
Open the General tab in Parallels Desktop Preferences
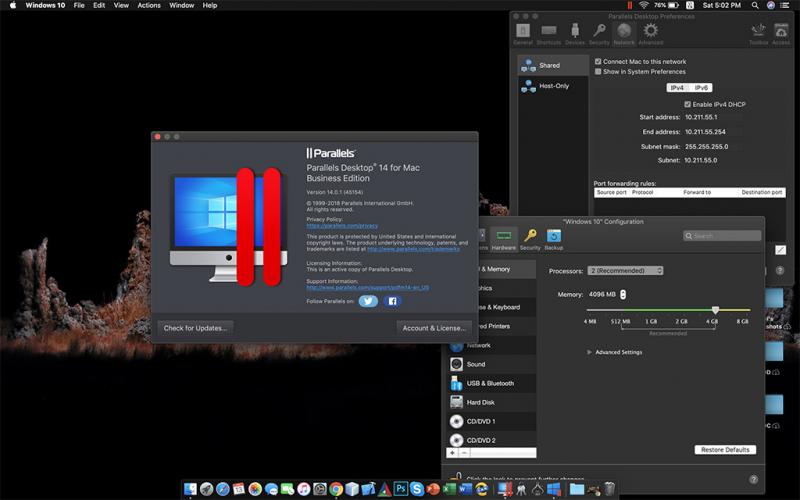523,34
